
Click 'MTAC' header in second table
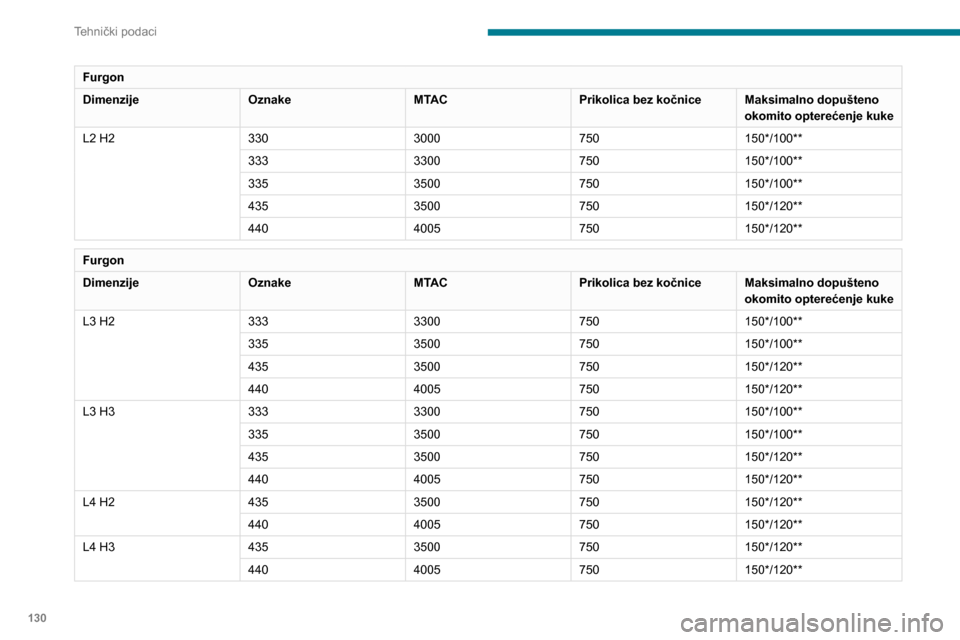pyautogui.click(x=430, y=283)
